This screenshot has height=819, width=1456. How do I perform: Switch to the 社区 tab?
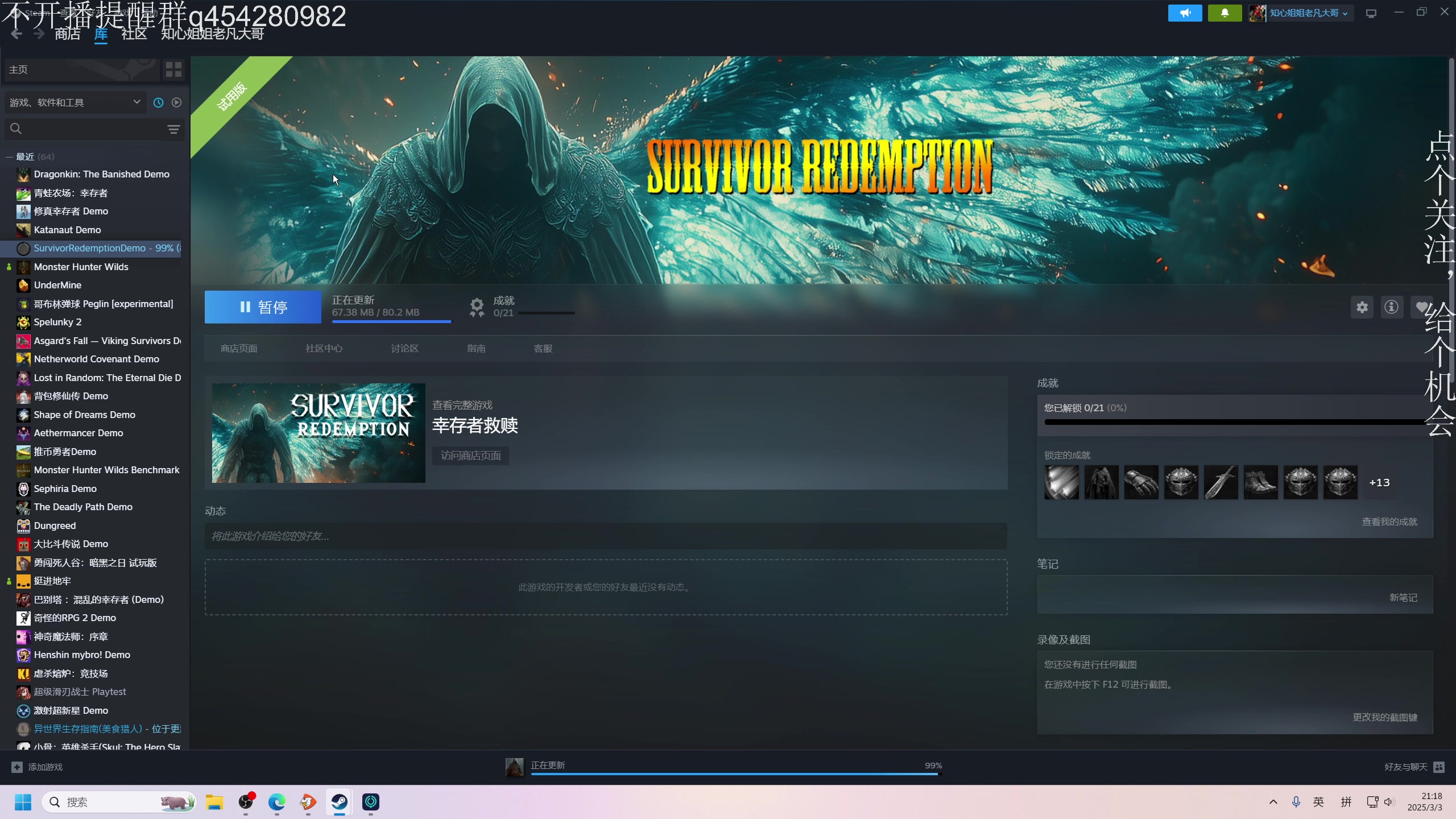[x=134, y=34]
